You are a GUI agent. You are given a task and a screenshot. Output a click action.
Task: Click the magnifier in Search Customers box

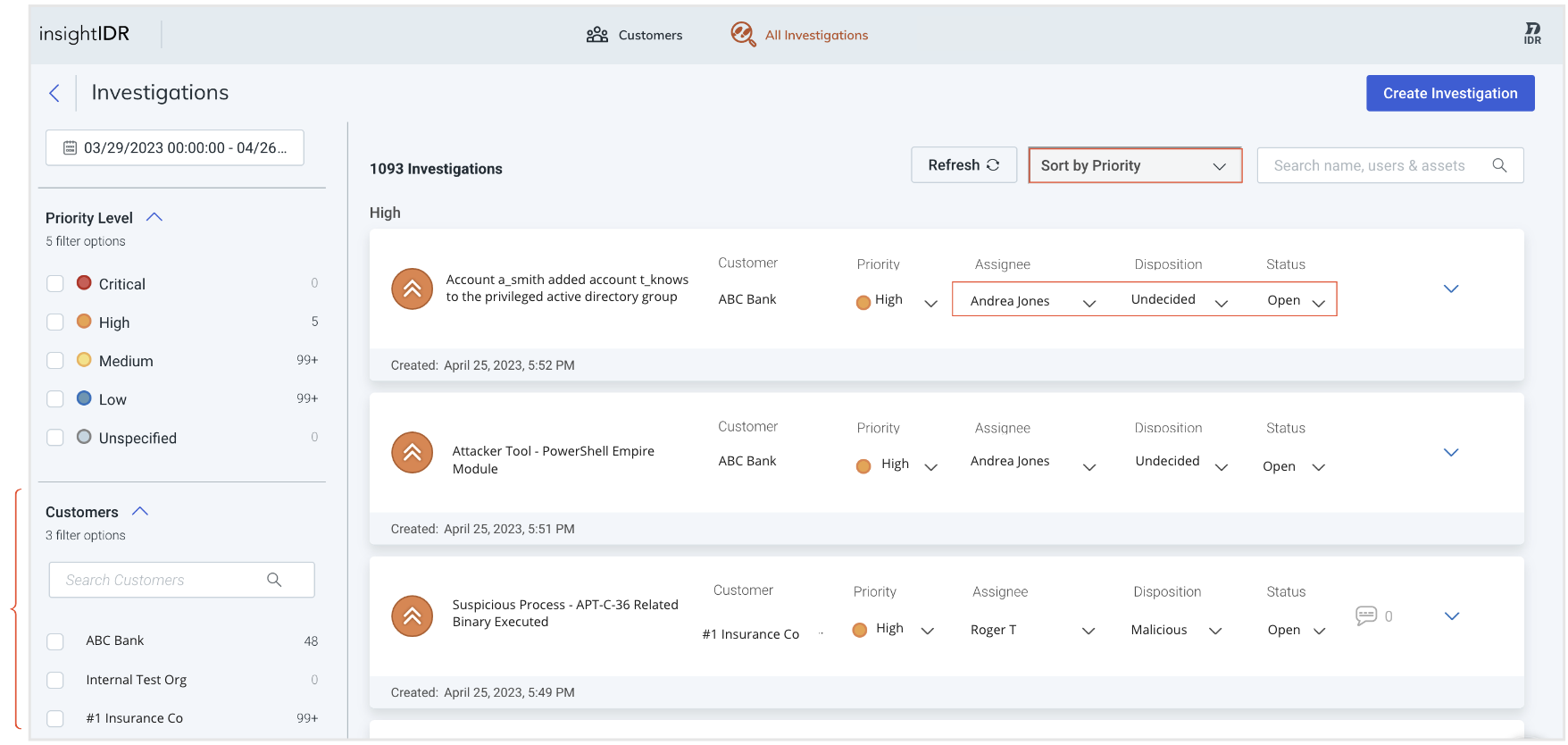point(274,580)
